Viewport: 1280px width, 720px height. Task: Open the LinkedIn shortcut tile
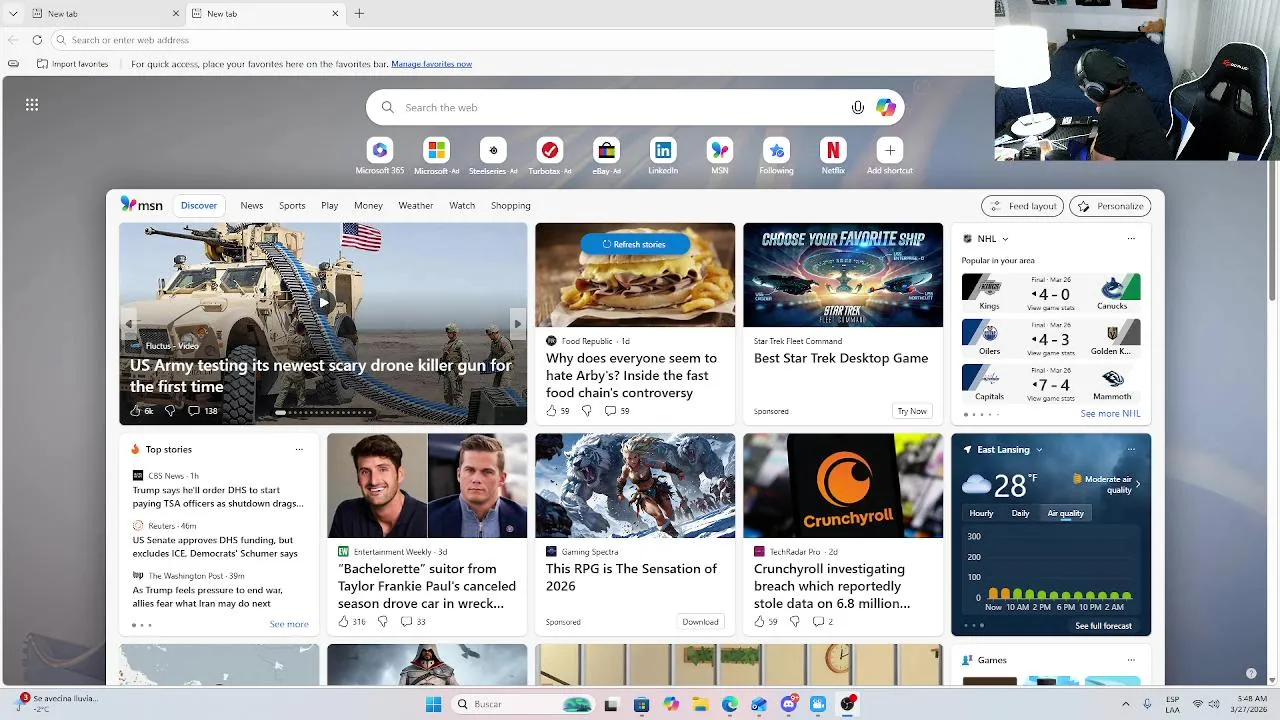[x=663, y=150]
